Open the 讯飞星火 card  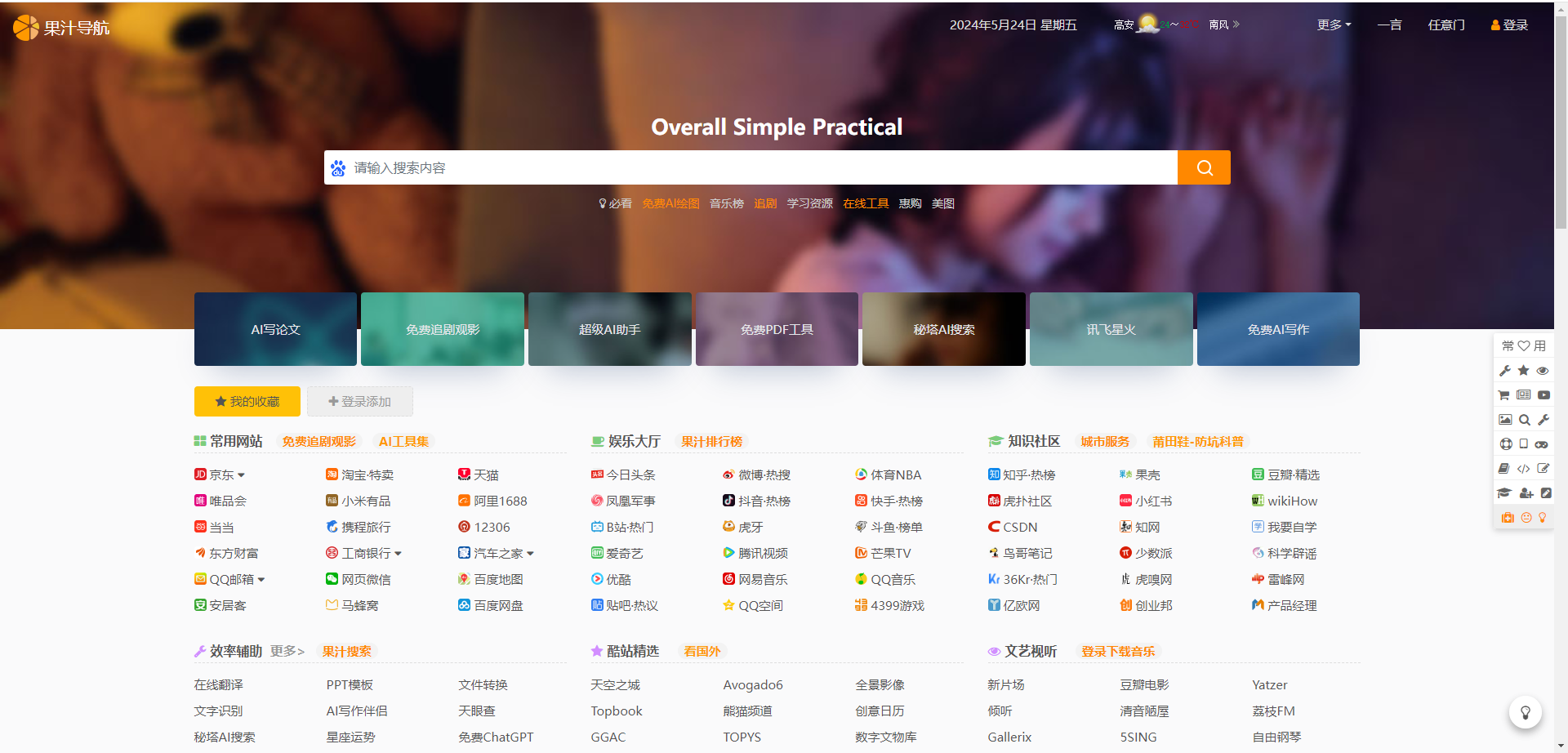click(x=1111, y=329)
